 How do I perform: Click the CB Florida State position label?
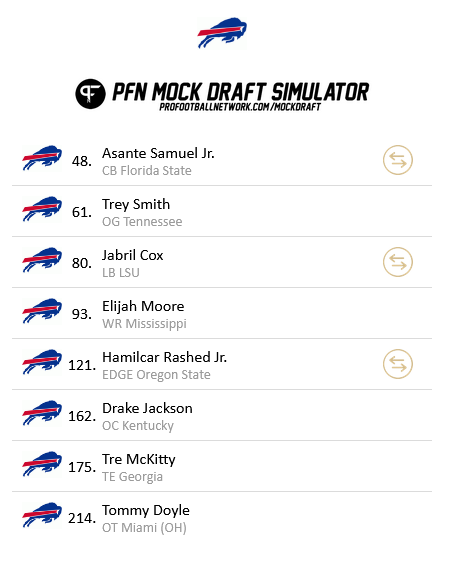coord(147,171)
